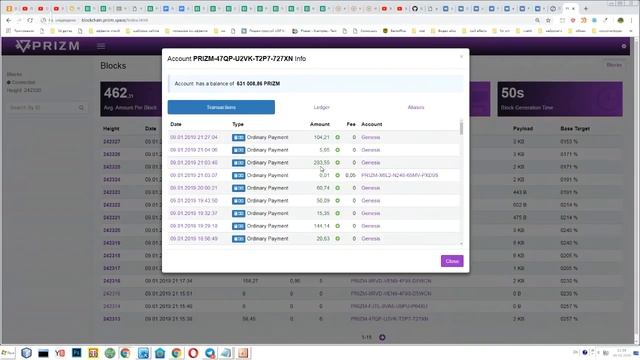640x360 pixels.
Task: Click the payment type icon in the 20:00:21 row
Action: point(238,188)
